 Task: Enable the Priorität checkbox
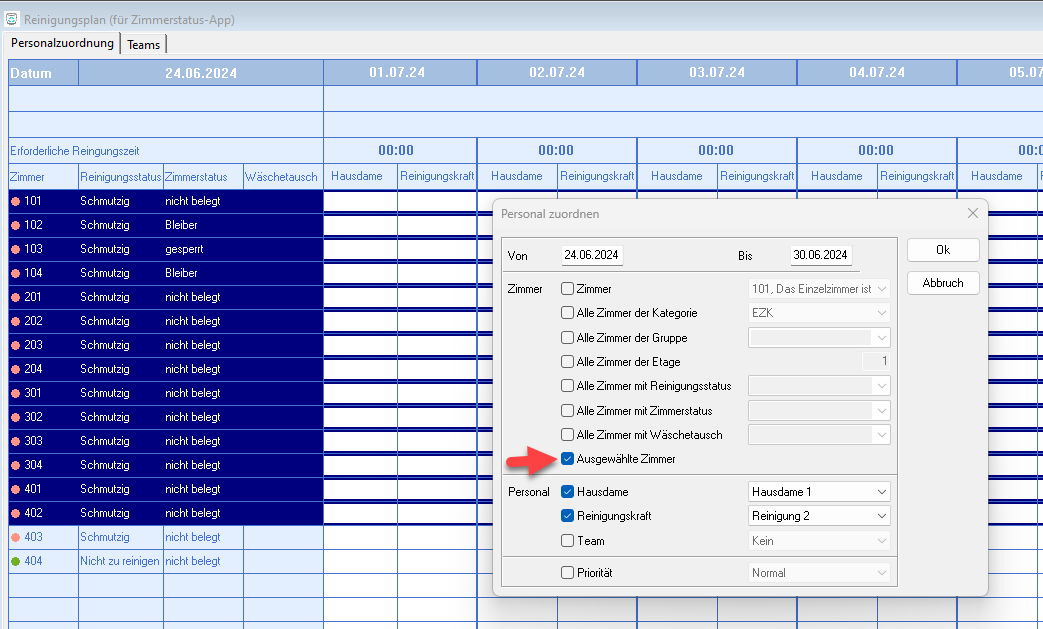coord(567,572)
